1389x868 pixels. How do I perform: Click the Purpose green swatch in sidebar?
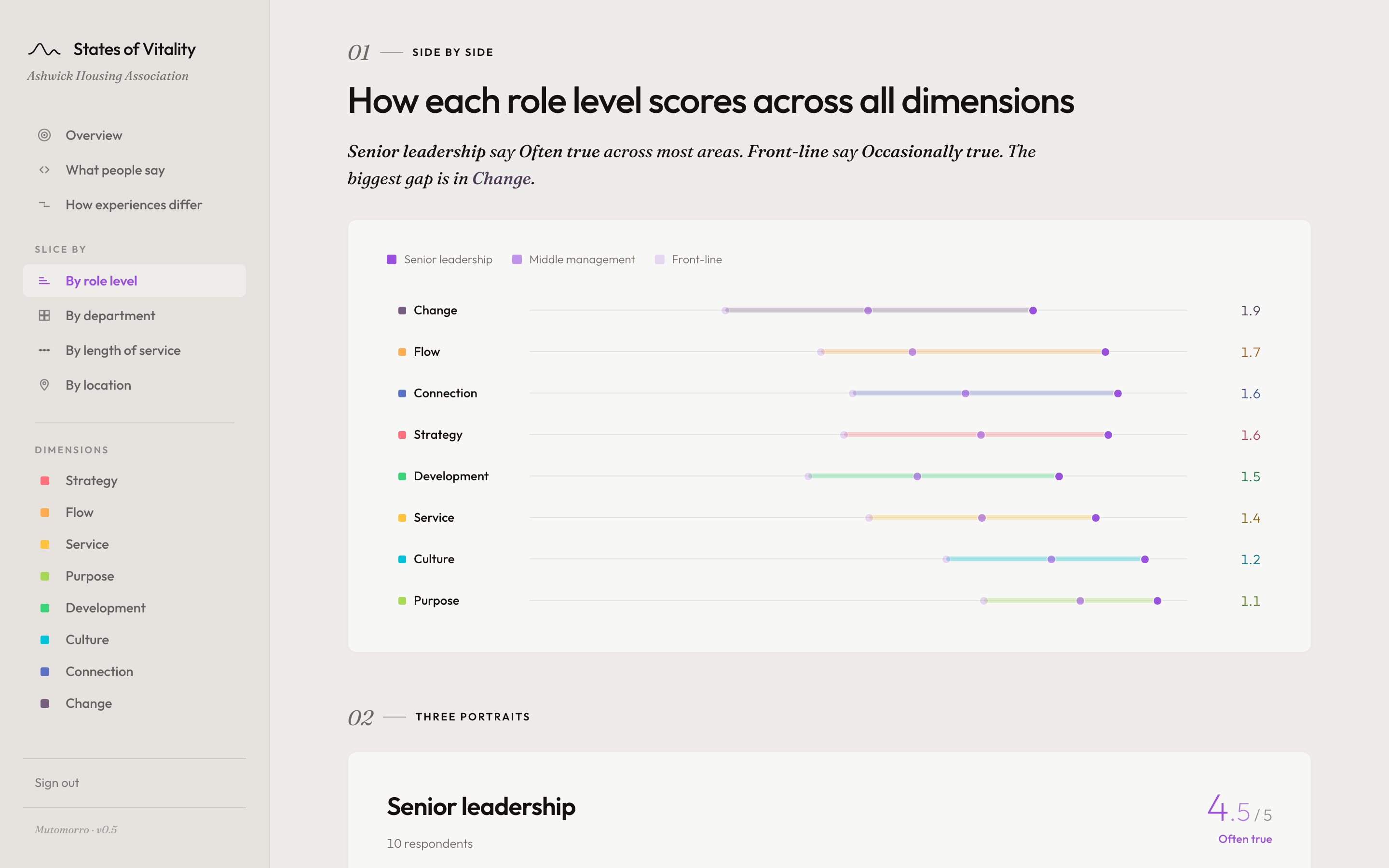45,576
